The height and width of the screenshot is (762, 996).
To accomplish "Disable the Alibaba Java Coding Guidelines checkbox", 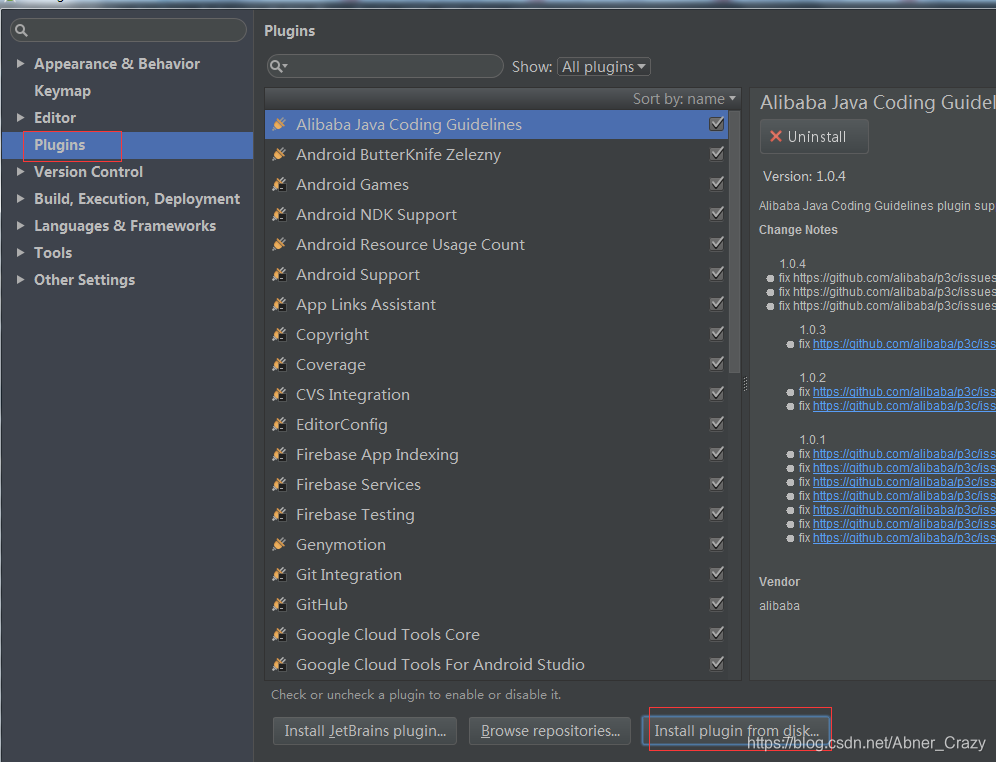I will 717,124.
